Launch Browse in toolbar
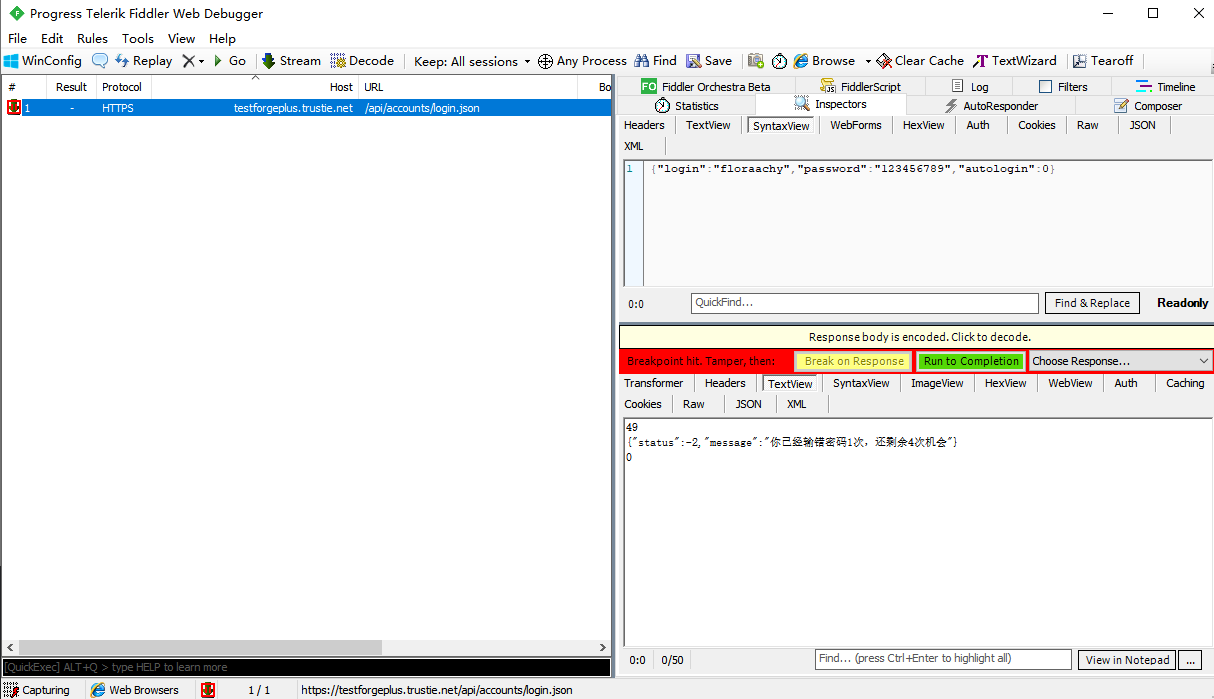 [x=825, y=61]
